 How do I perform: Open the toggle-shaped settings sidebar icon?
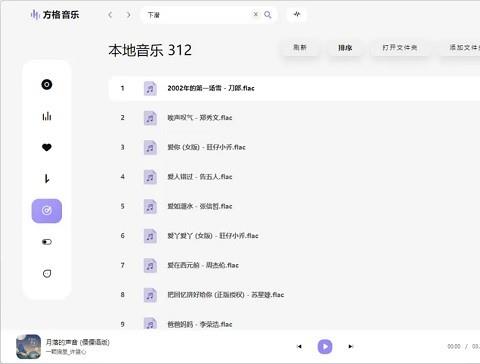47,242
